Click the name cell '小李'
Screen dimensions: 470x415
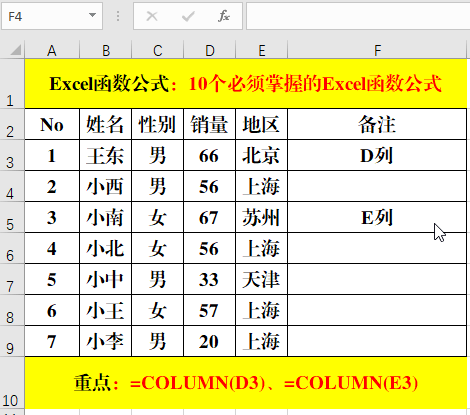point(106,341)
